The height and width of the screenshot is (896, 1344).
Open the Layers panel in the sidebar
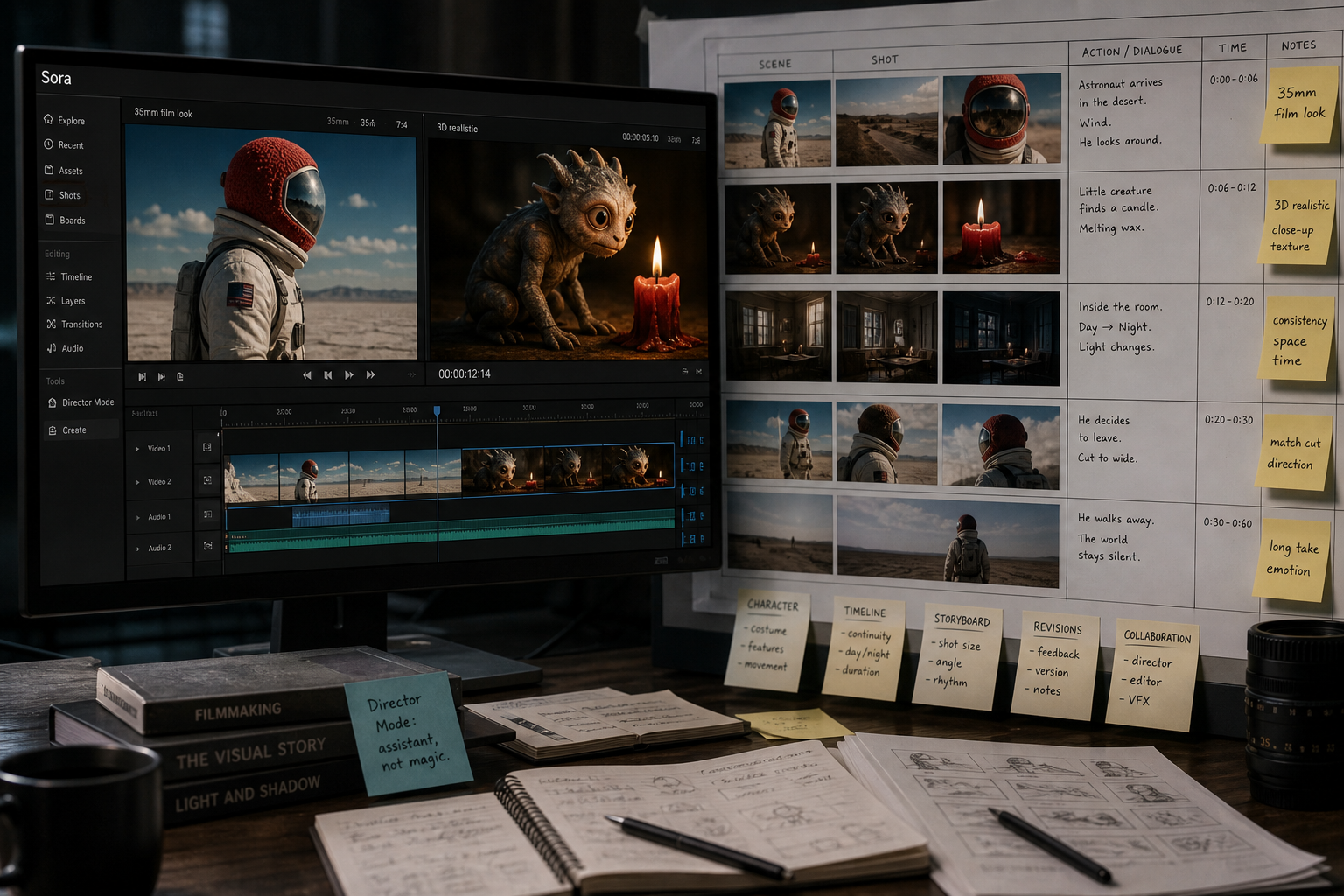tap(66, 301)
